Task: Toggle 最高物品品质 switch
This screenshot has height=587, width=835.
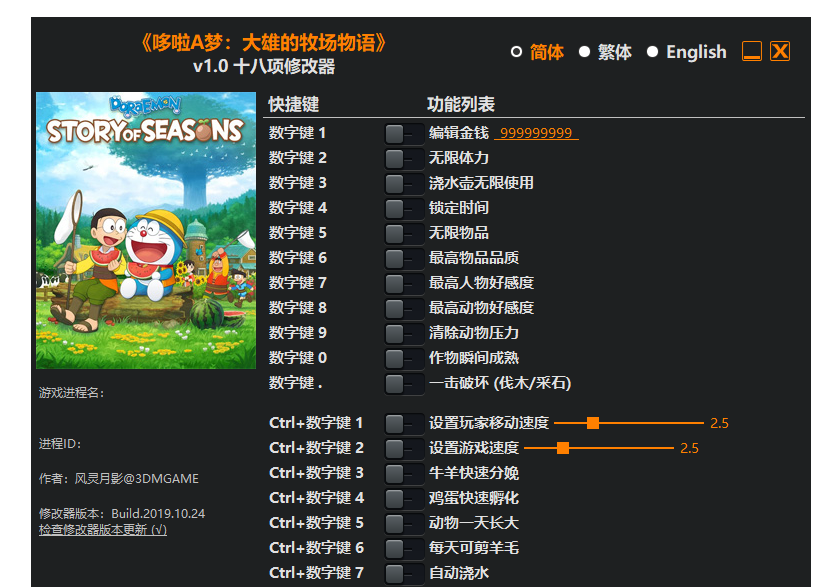Action: click(404, 259)
